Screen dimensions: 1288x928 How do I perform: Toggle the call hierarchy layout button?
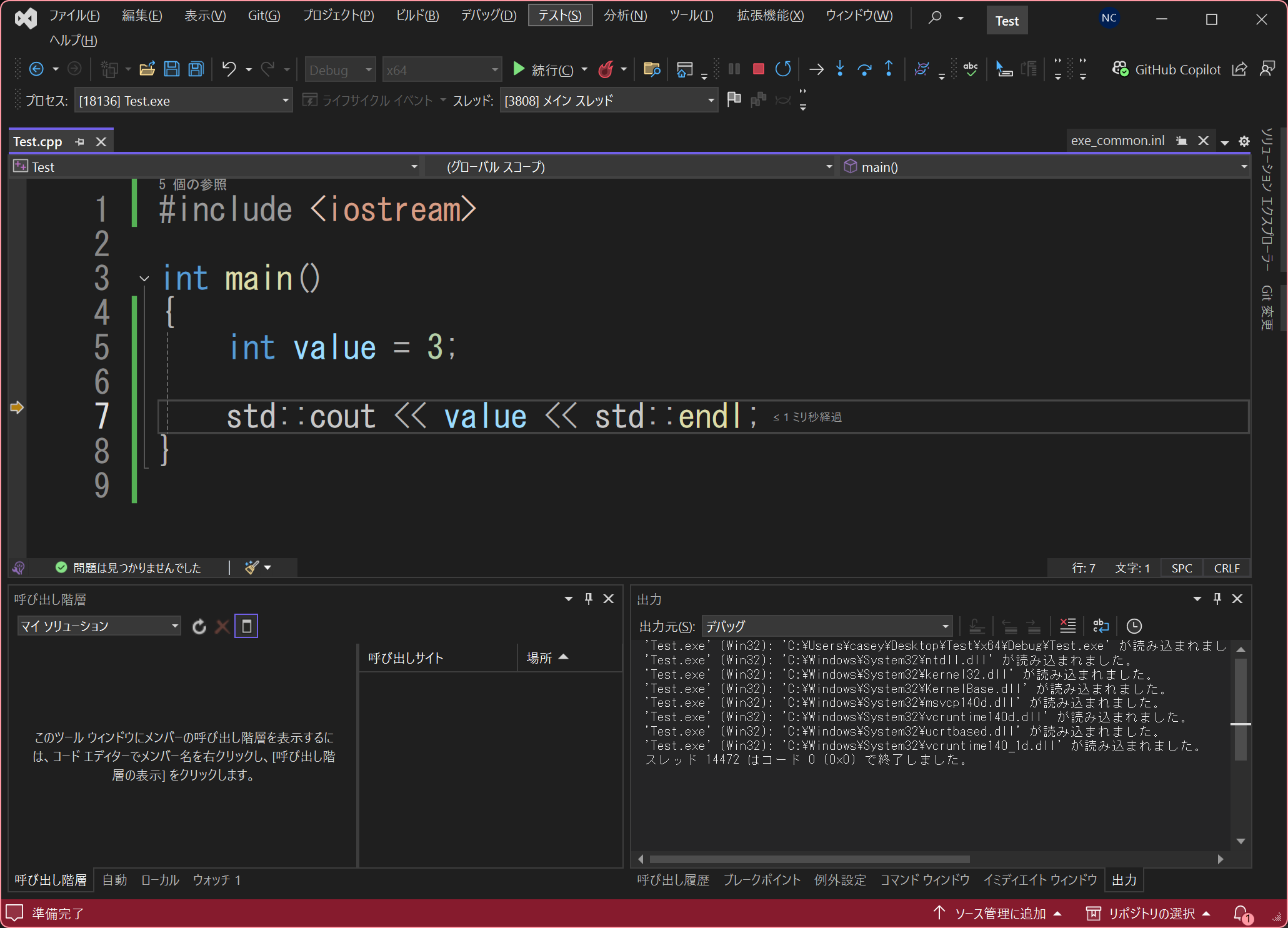(x=246, y=626)
